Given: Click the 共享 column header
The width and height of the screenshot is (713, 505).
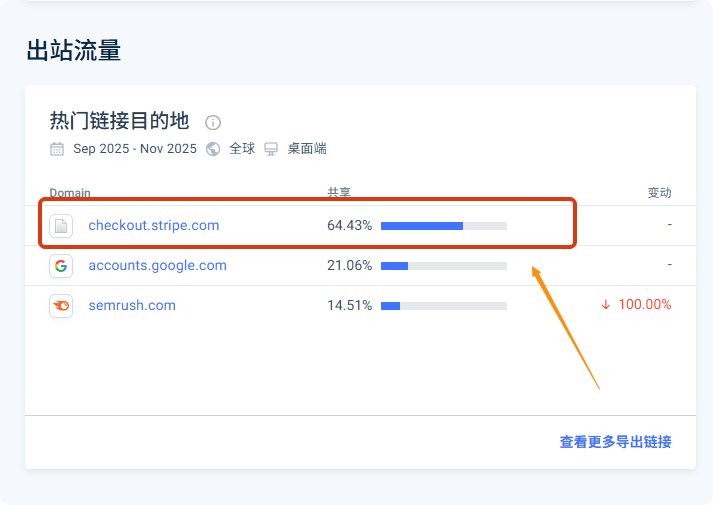Looking at the screenshot, I should (339, 193).
